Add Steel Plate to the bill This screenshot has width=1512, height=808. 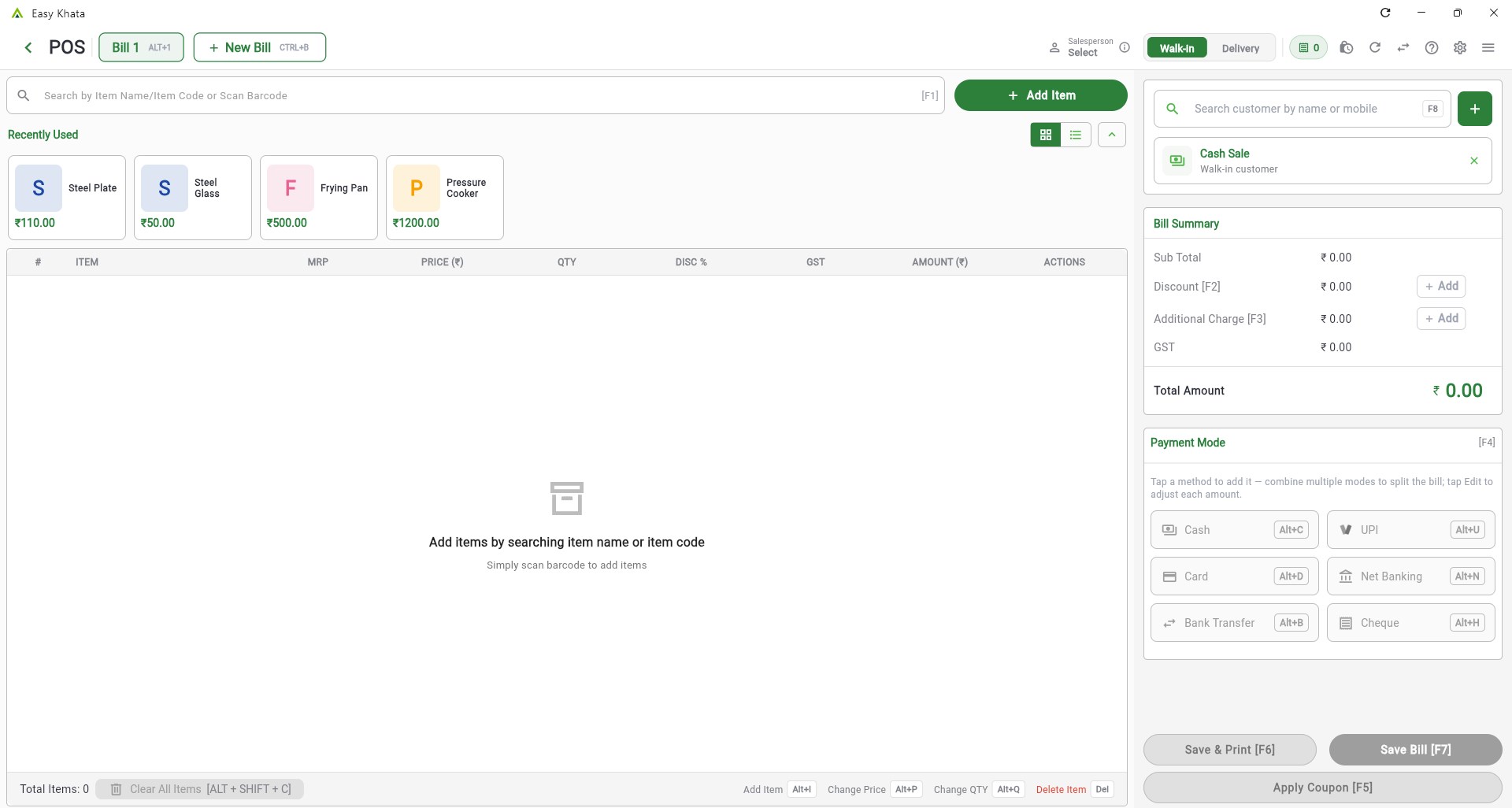pos(67,198)
